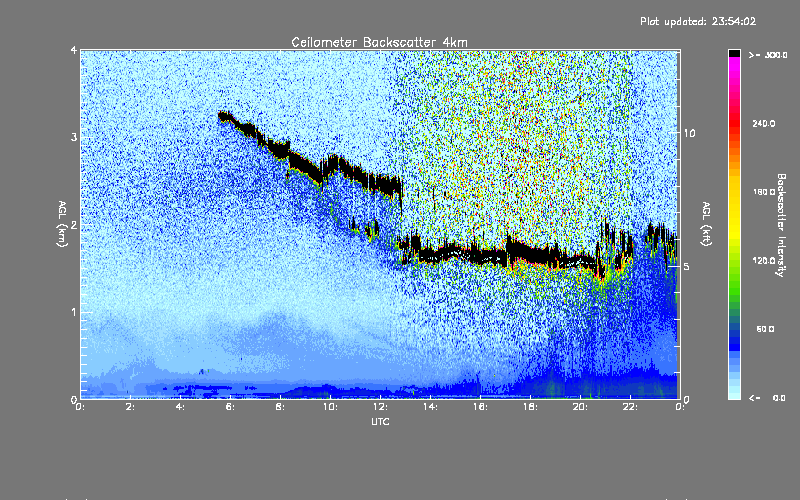
Task: Click the 'Backscatter Intensity' colorbar label
Action: [x=781, y=225]
